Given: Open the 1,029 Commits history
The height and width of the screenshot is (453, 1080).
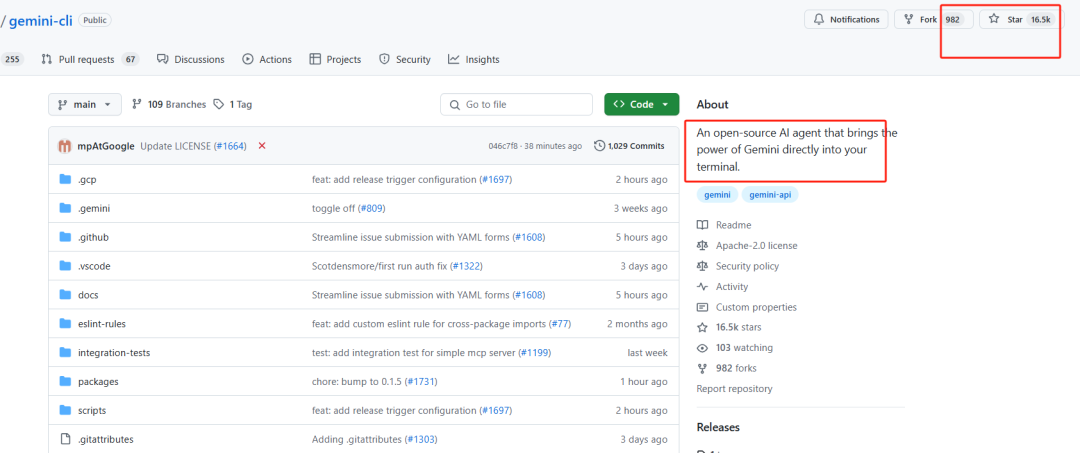Looking at the screenshot, I should tap(630, 146).
